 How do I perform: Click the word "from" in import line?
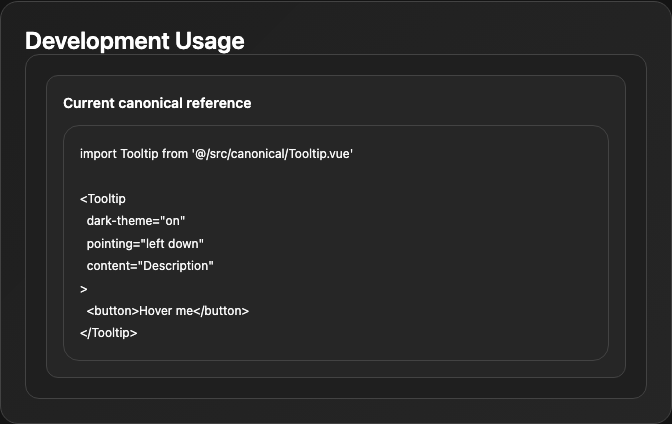pyautogui.click(x=175, y=153)
